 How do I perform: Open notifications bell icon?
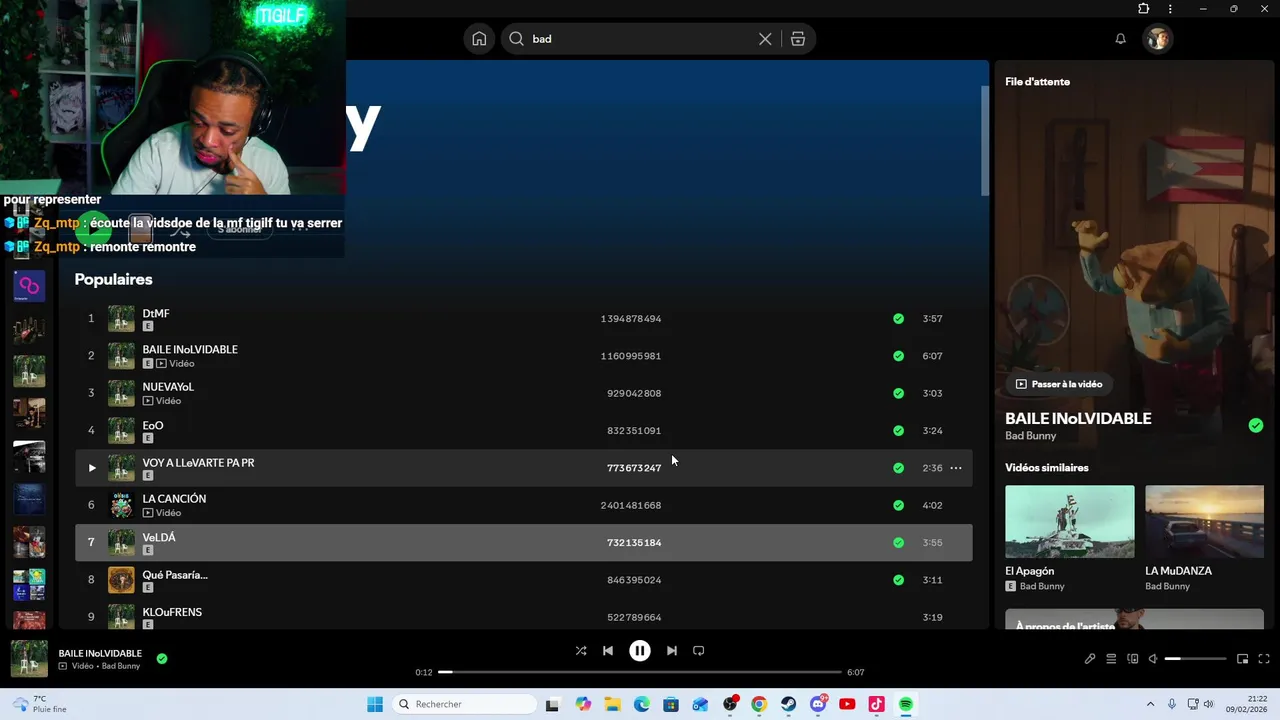point(1121,39)
